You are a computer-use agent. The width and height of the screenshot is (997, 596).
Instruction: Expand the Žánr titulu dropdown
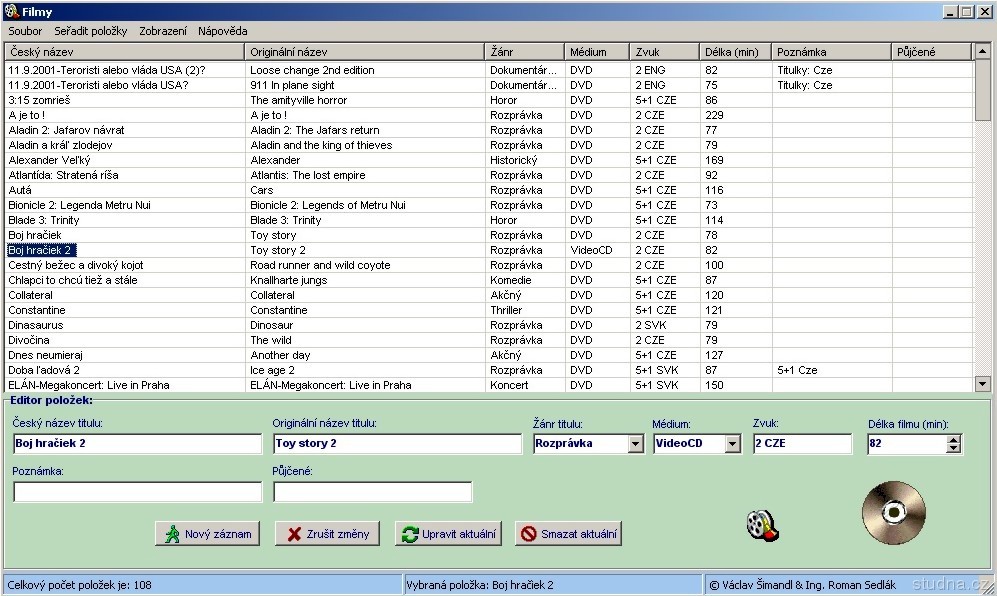[635, 444]
